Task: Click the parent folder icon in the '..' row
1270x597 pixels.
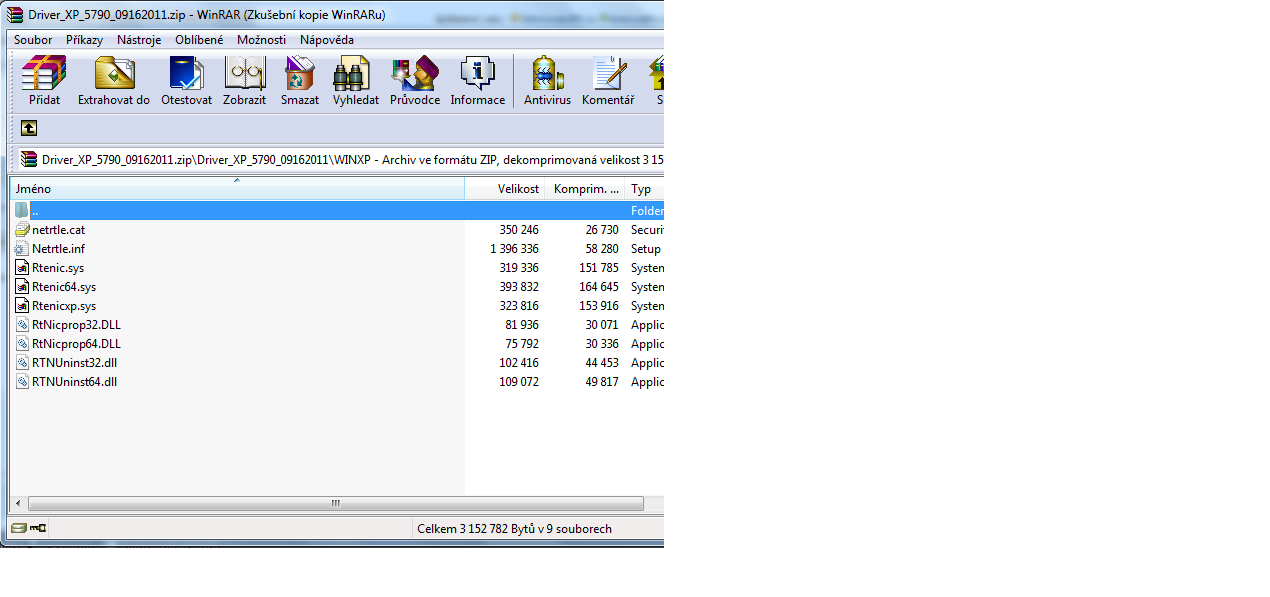Action: [22, 211]
